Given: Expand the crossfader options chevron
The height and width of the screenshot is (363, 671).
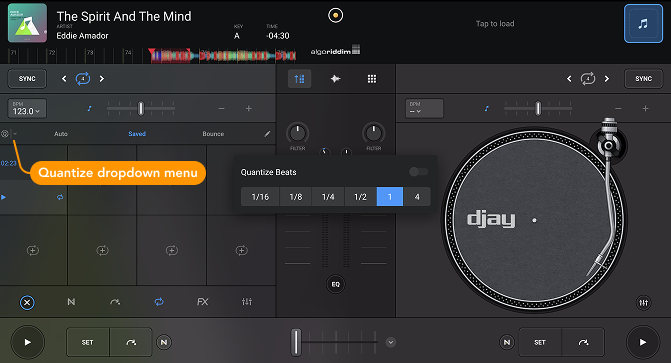Looking at the screenshot, I should pos(390,342).
